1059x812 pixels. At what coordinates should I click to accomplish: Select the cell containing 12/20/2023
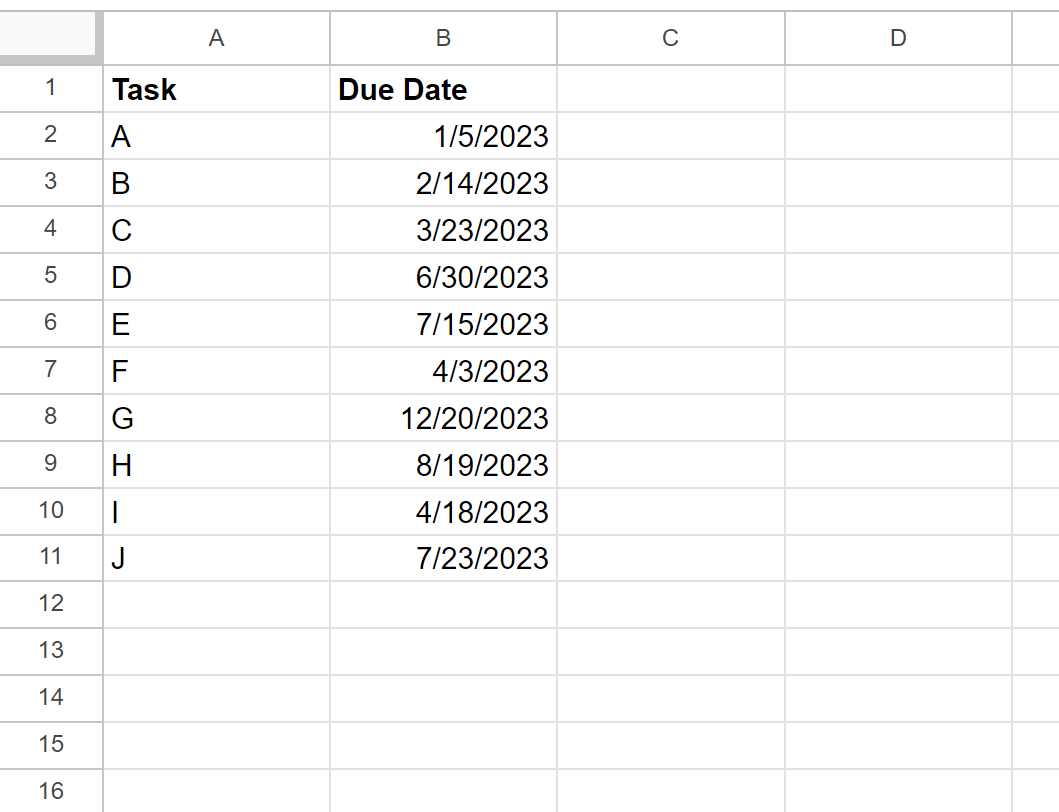click(x=443, y=418)
